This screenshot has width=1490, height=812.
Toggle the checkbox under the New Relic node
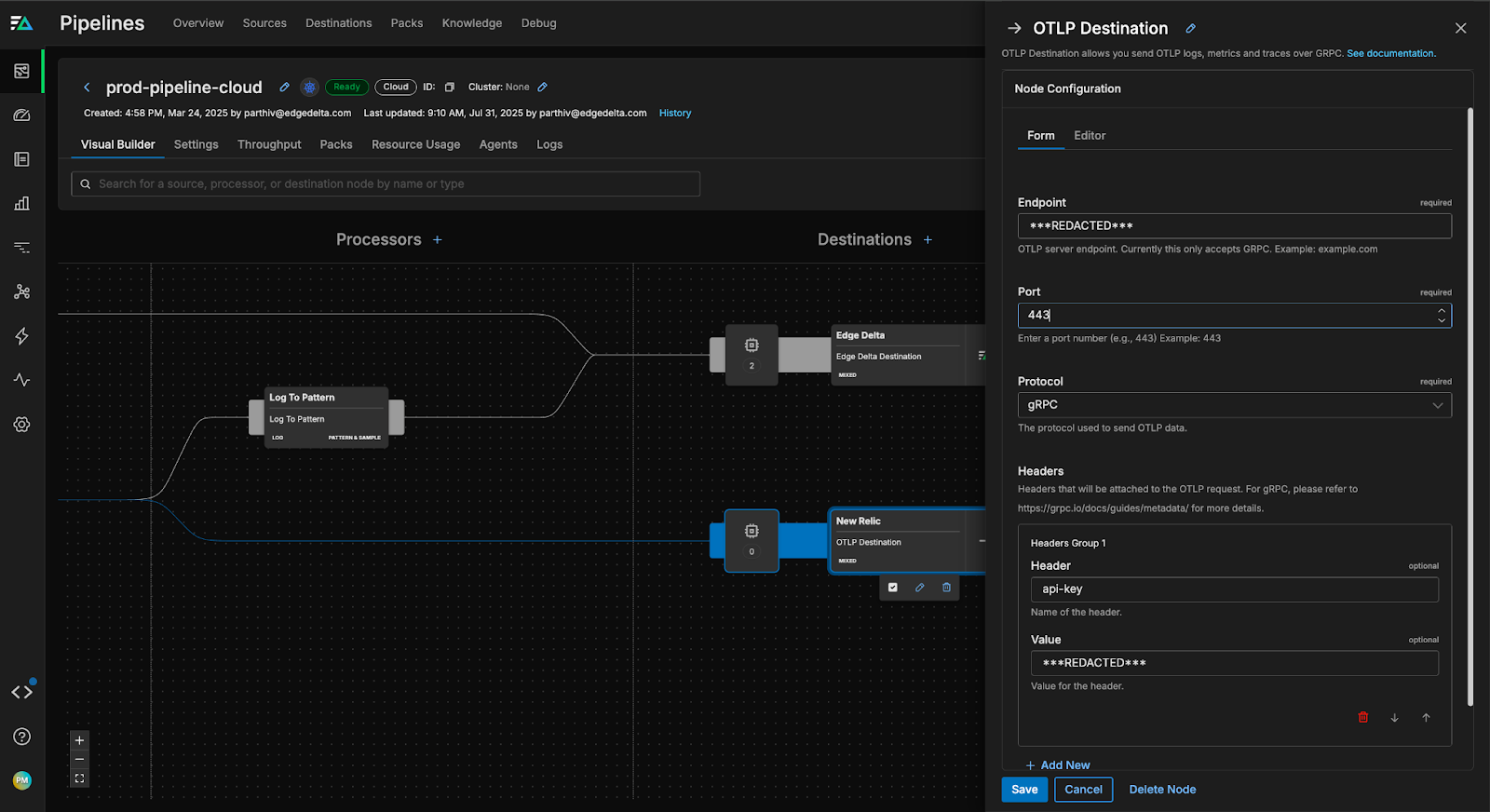(893, 588)
